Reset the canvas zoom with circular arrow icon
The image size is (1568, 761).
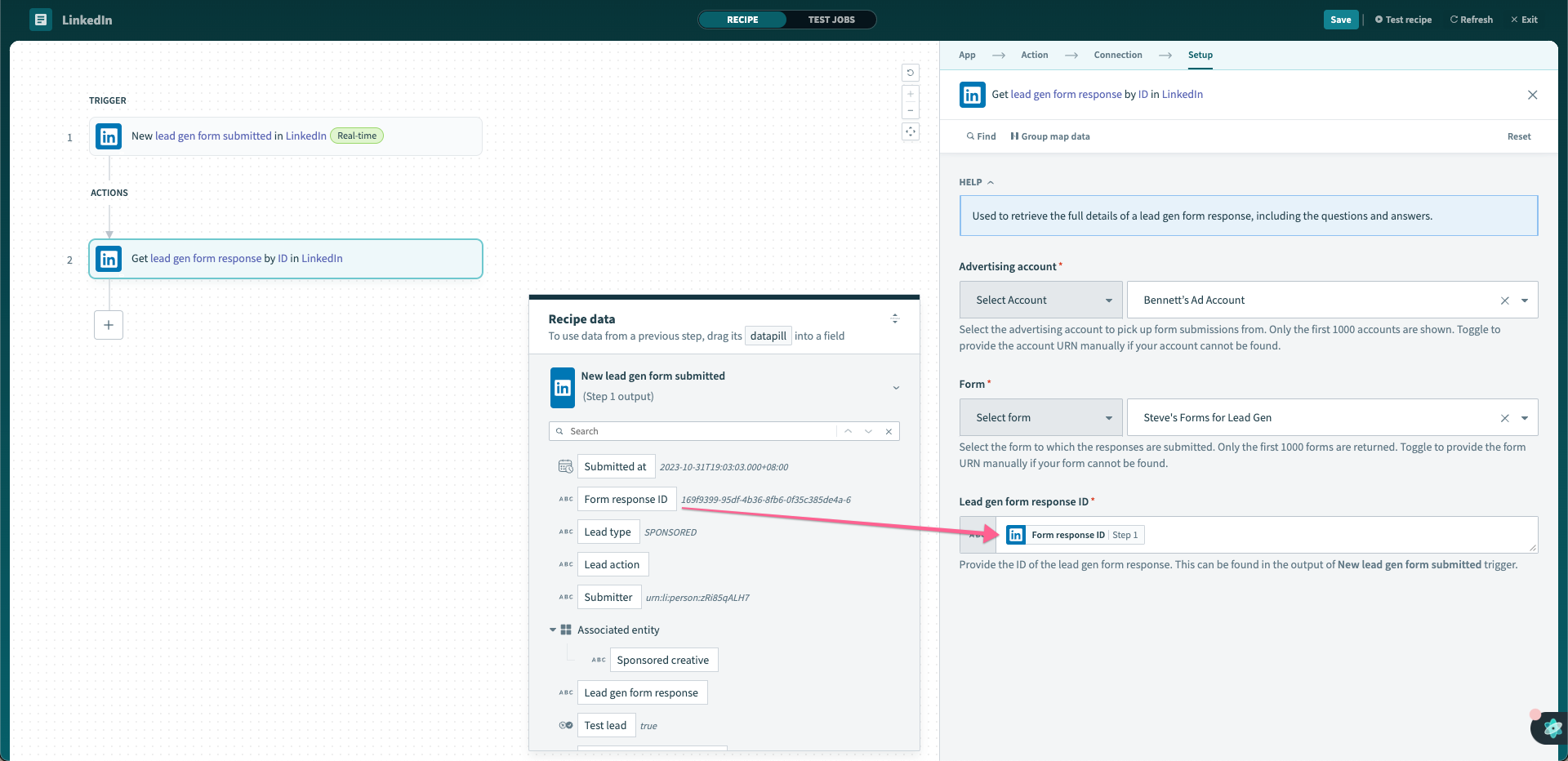[911, 73]
